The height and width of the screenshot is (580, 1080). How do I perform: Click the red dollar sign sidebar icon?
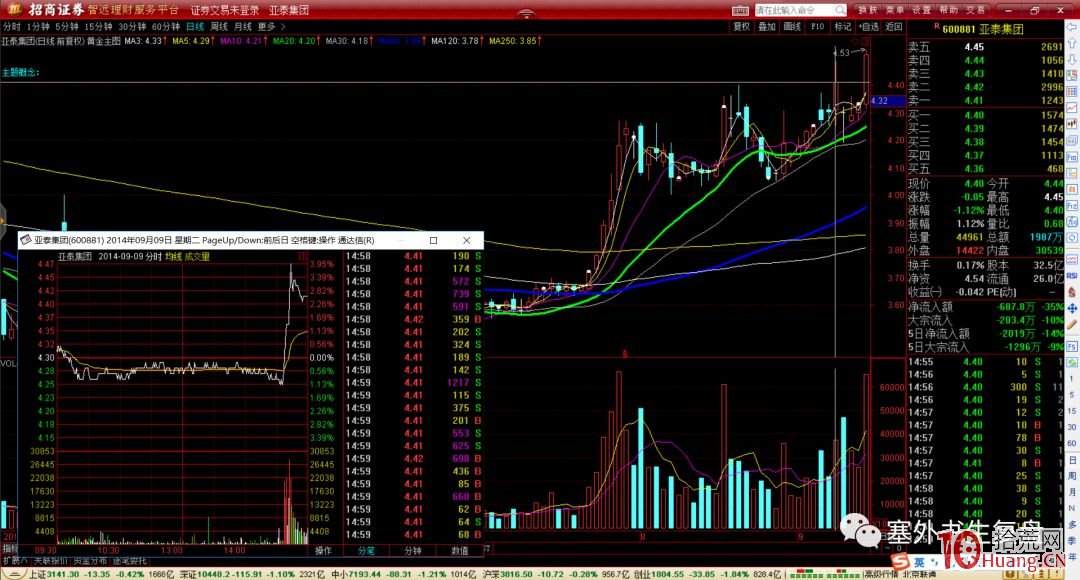point(1072,292)
